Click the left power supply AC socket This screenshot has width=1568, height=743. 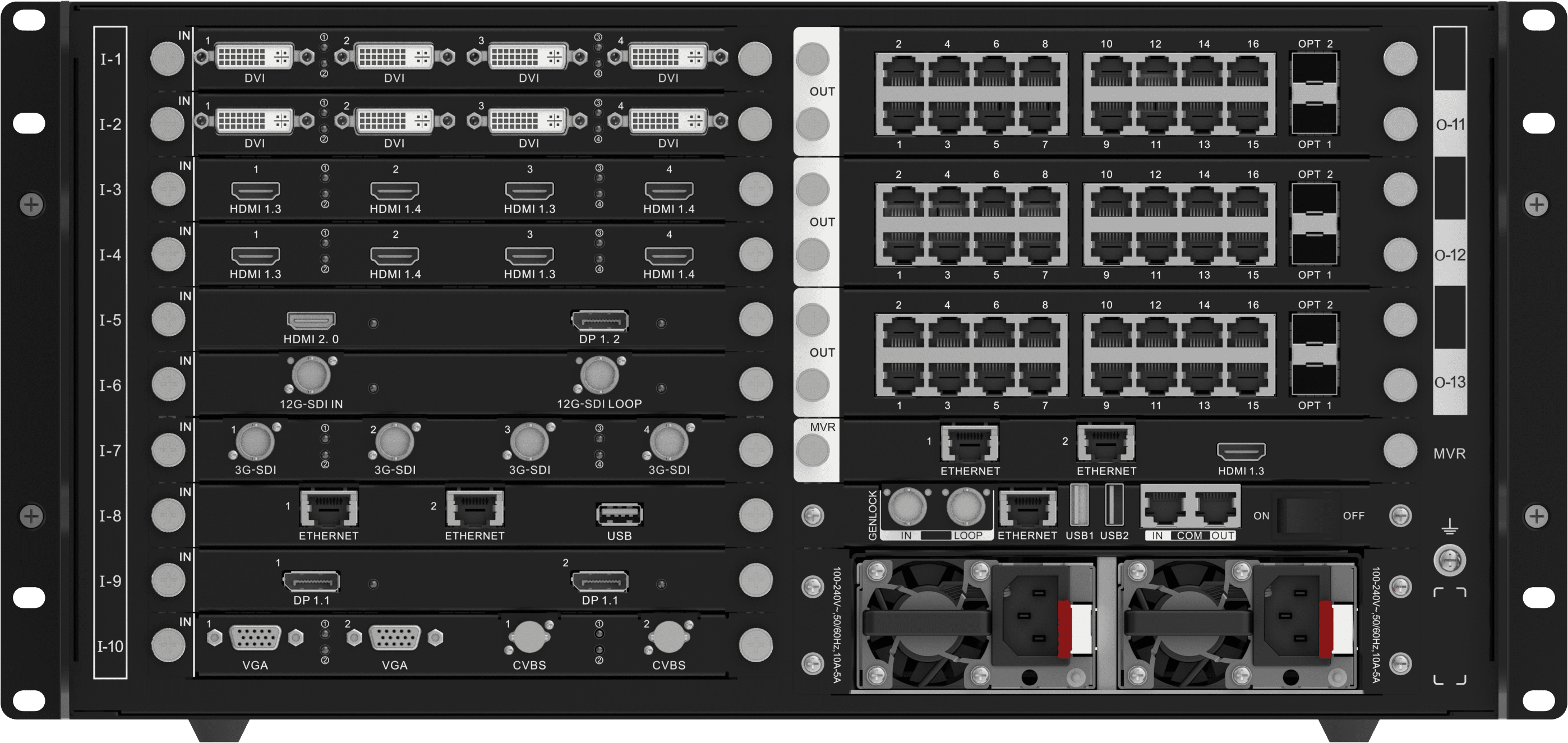click(x=1030, y=615)
